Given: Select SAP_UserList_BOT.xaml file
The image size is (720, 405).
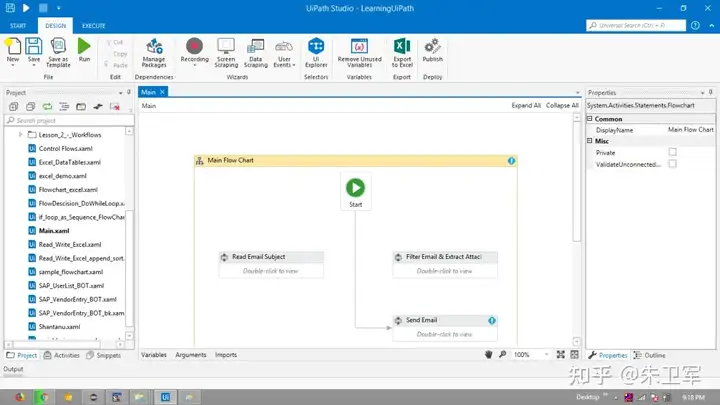Looking at the screenshot, I should tap(71, 286).
